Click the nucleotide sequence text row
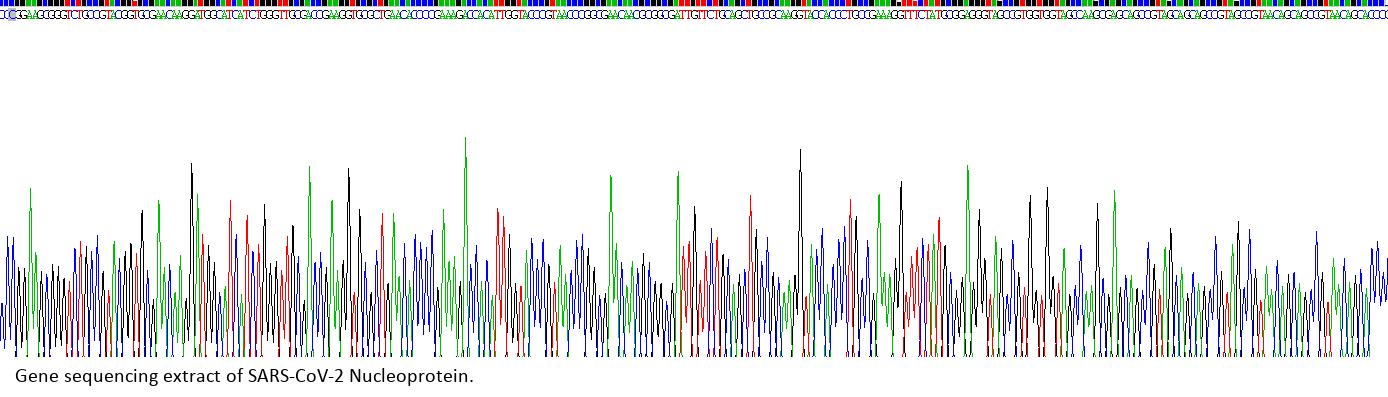Screen dimensions: 1388x397 pos(694,15)
